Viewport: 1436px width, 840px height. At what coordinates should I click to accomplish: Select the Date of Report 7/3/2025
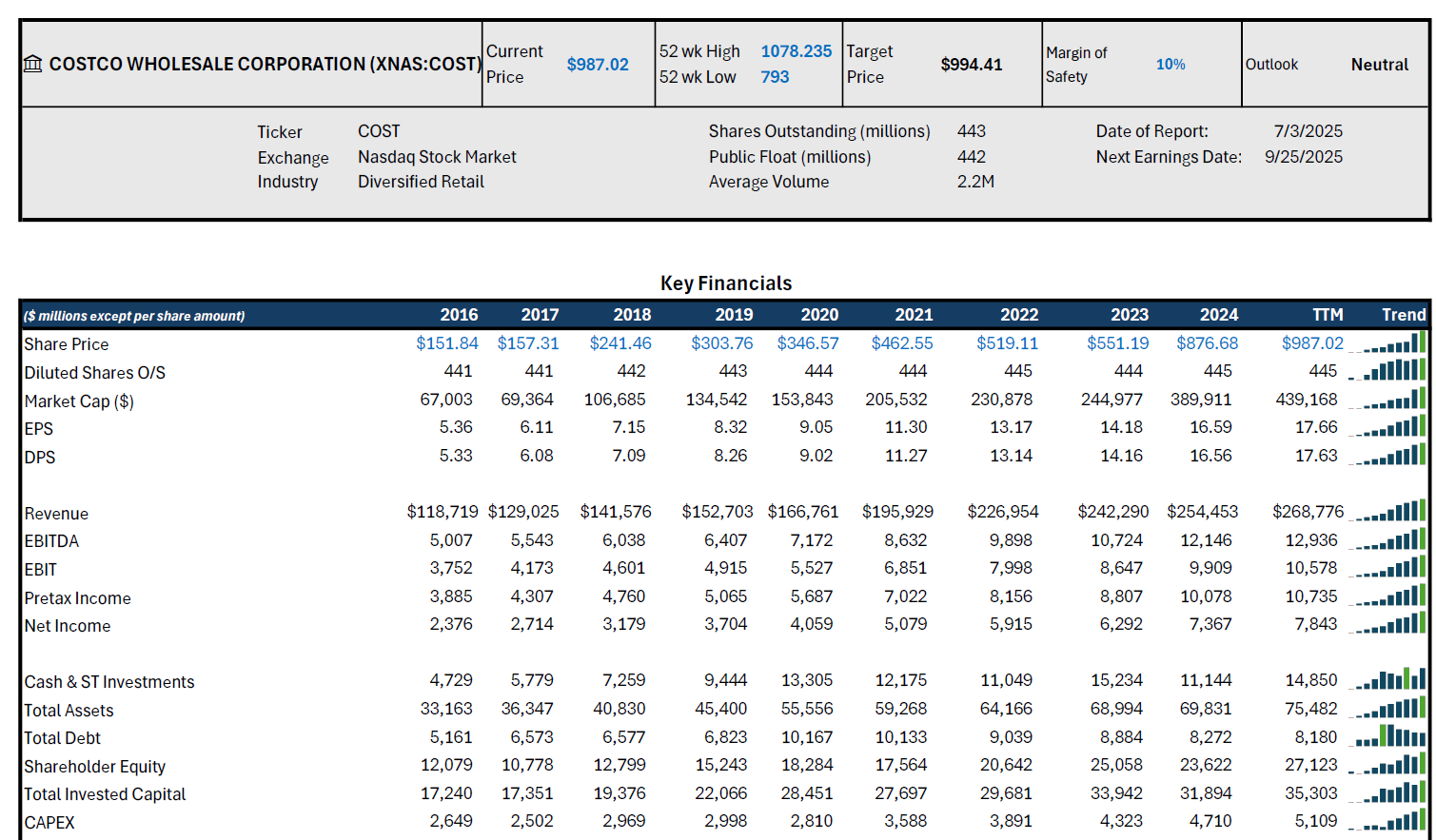[x=1308, y=131]
